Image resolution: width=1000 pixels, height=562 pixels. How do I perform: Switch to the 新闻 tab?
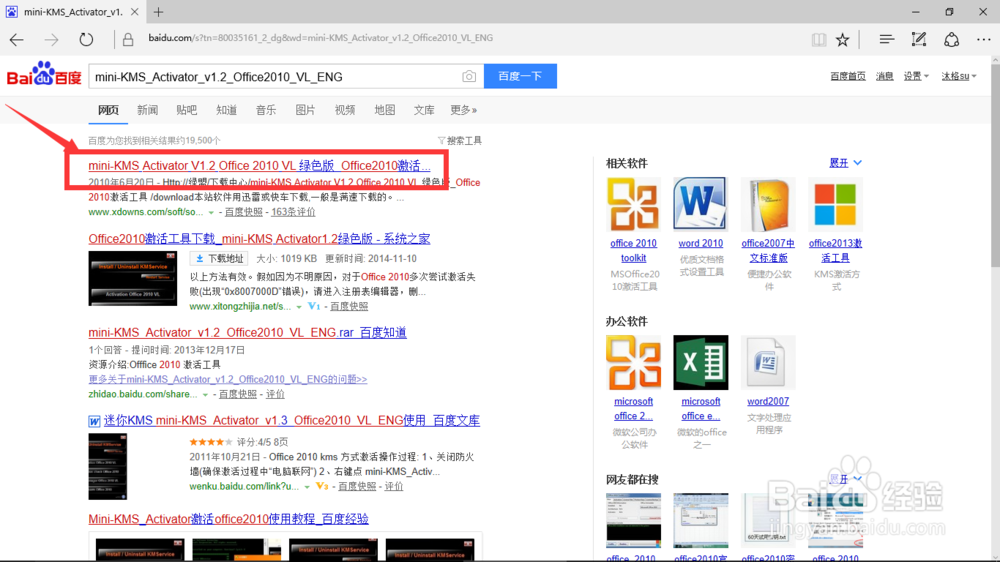[x=147, y=110]
